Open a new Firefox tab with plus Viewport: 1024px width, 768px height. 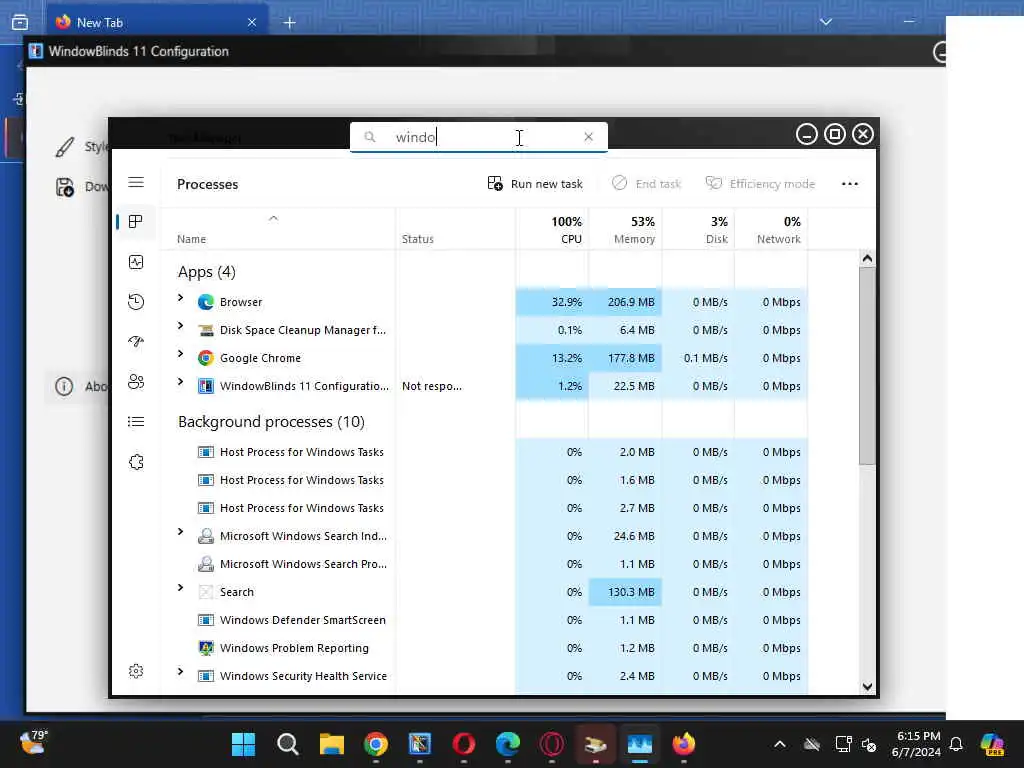coord(289,23)
